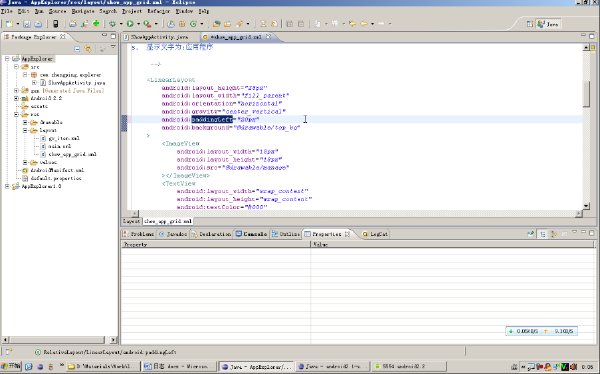Viewport: 600px width, 374px height.
Task: Click the green Run button icon
Action: pyautogui.click(x=130, y=24)
